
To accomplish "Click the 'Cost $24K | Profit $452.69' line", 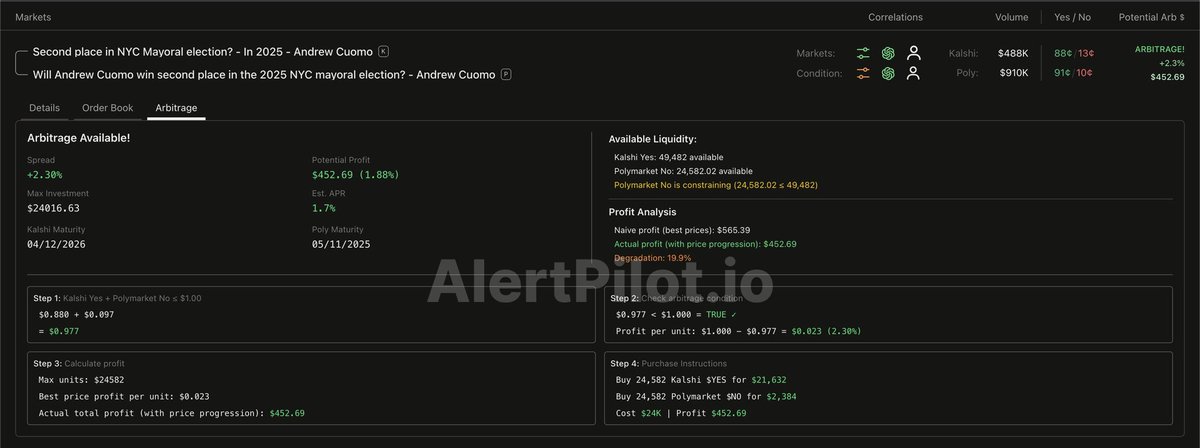I will point(682,412).
